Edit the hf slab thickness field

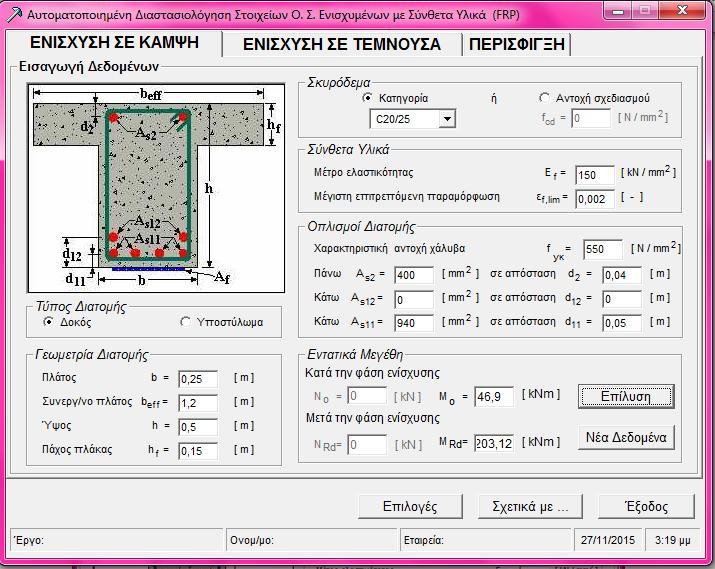[x=198, y=451]
